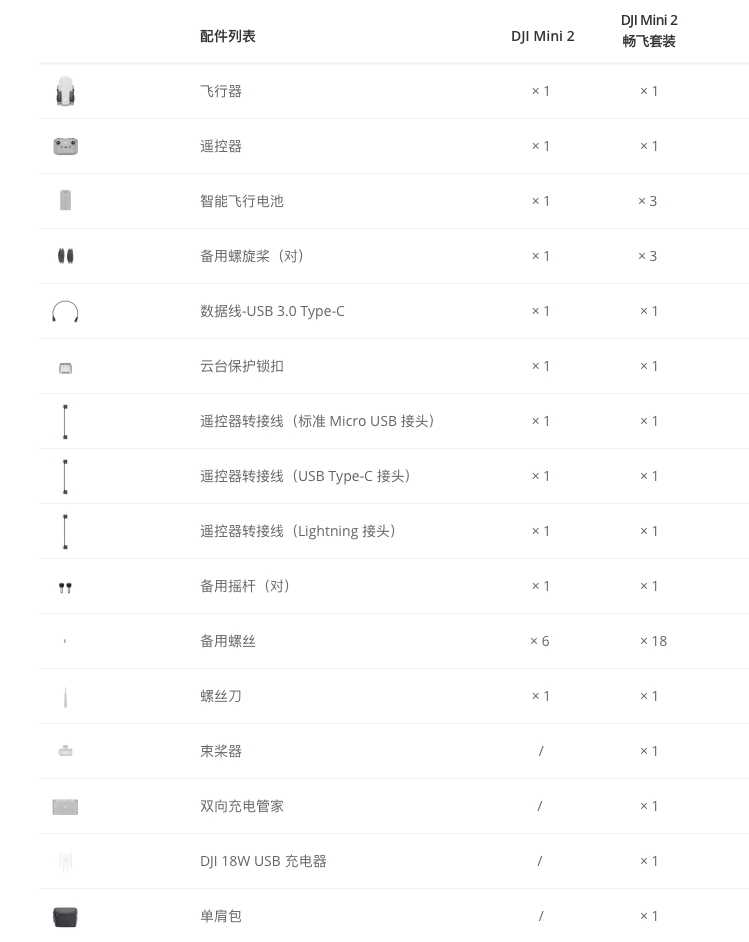Click the aircraft drone icon
Image resolution: width=749 pixels, height=942 pixels.
click(65, 91)
